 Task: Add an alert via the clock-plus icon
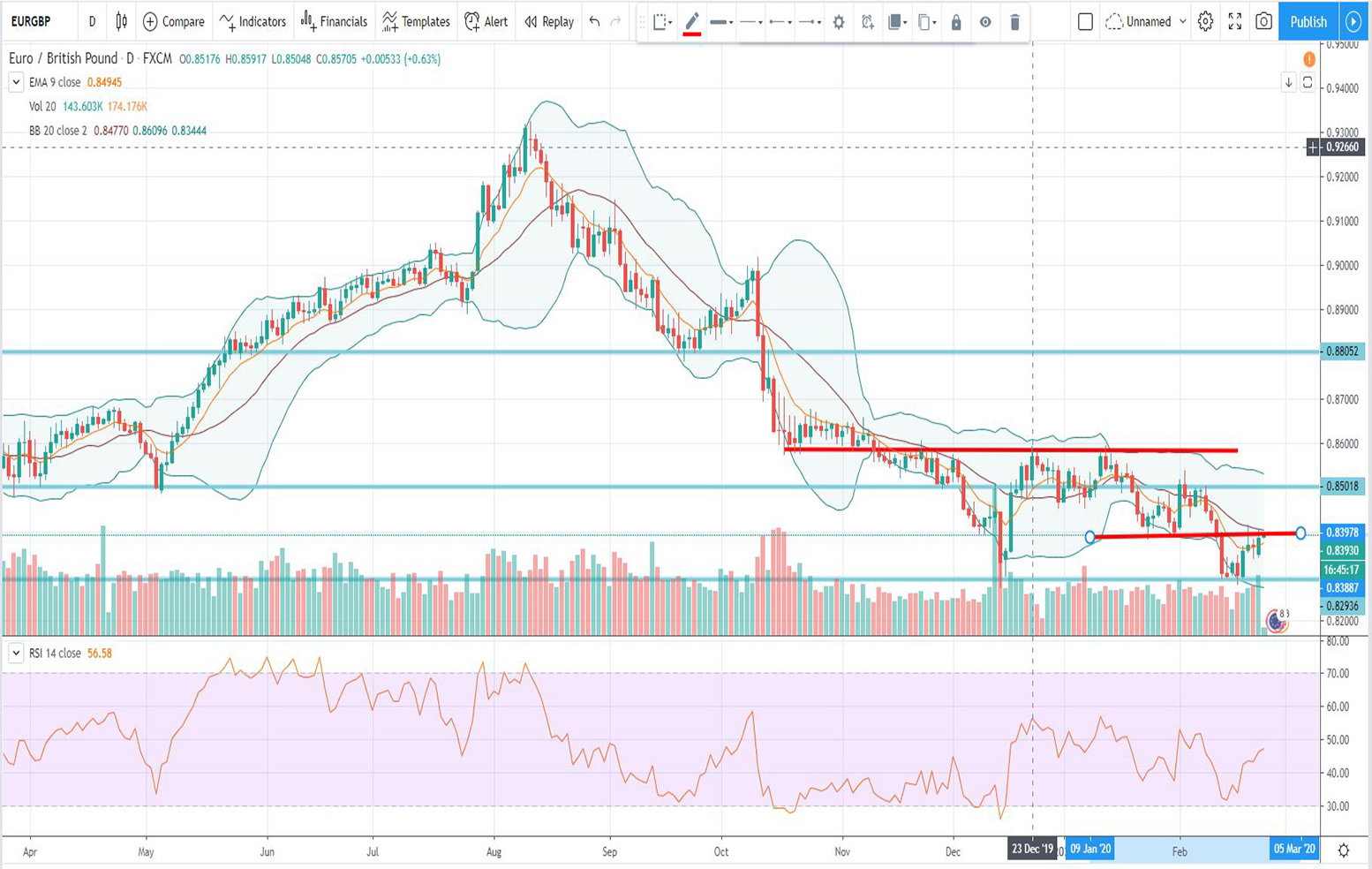pyautogui.click(x=866, y=21)
